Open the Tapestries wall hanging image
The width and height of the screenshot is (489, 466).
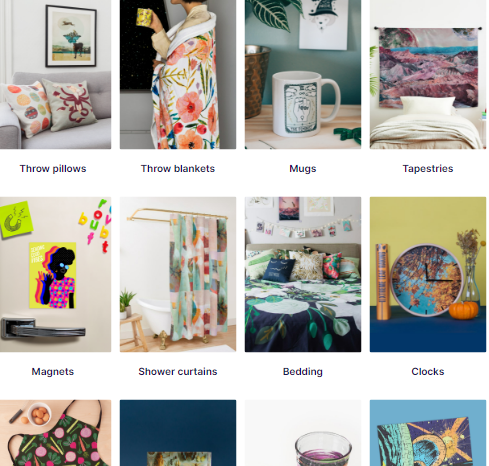click(x=428, y=74)
